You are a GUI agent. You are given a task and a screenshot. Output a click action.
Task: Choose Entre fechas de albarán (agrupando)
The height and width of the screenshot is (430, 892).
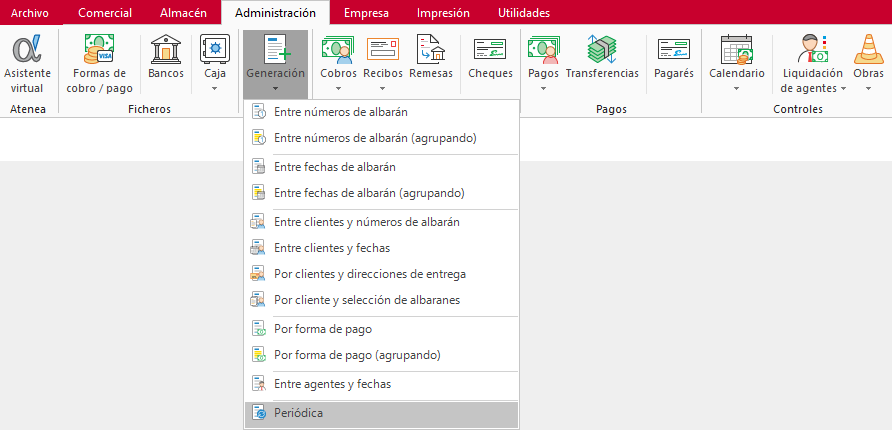[x=382, y=193]
